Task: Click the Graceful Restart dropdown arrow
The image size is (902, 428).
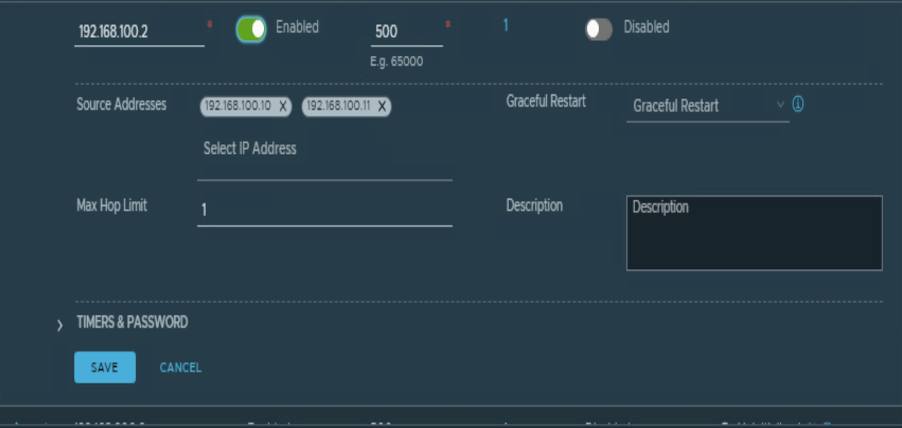Action: tap(780, 104)
